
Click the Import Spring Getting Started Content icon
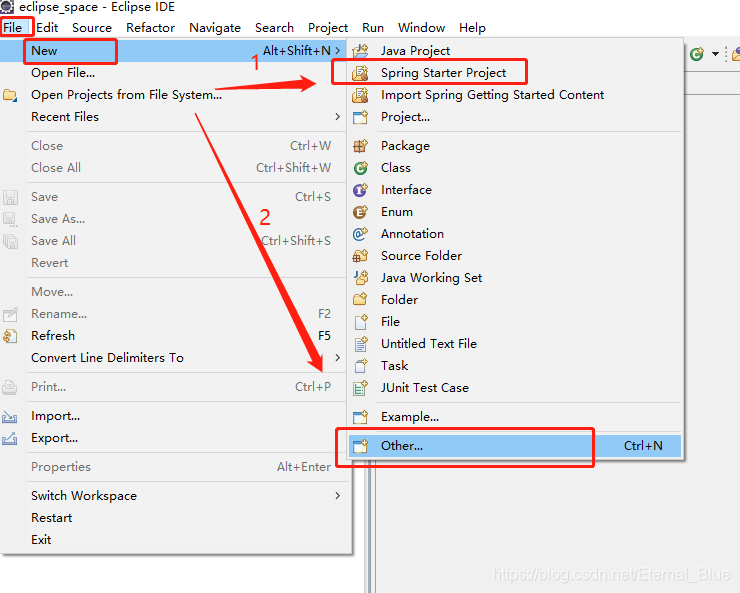tap(361, 95)
